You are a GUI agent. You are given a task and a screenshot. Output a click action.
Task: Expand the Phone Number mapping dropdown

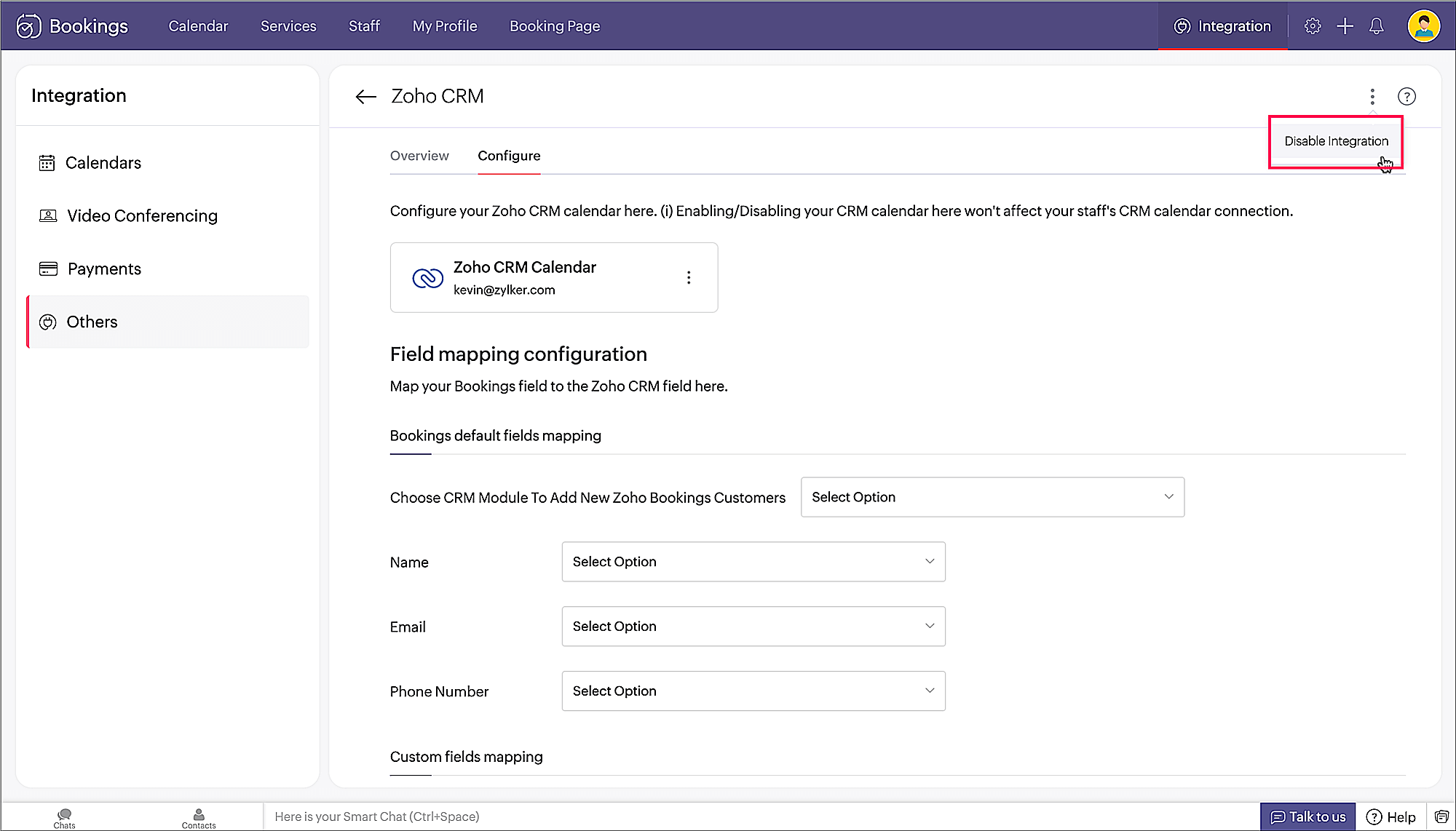click(753, 691)
